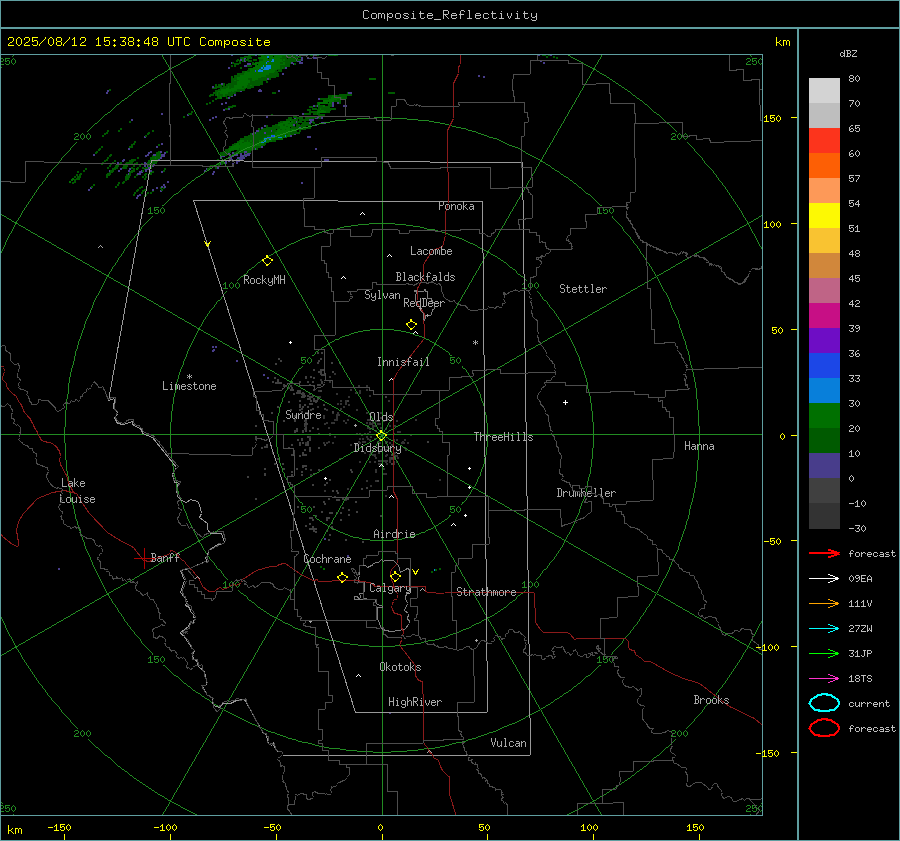Click the red cross marker at Banff
Viewport: 900px width, 841px height.
tap(143, 558)
